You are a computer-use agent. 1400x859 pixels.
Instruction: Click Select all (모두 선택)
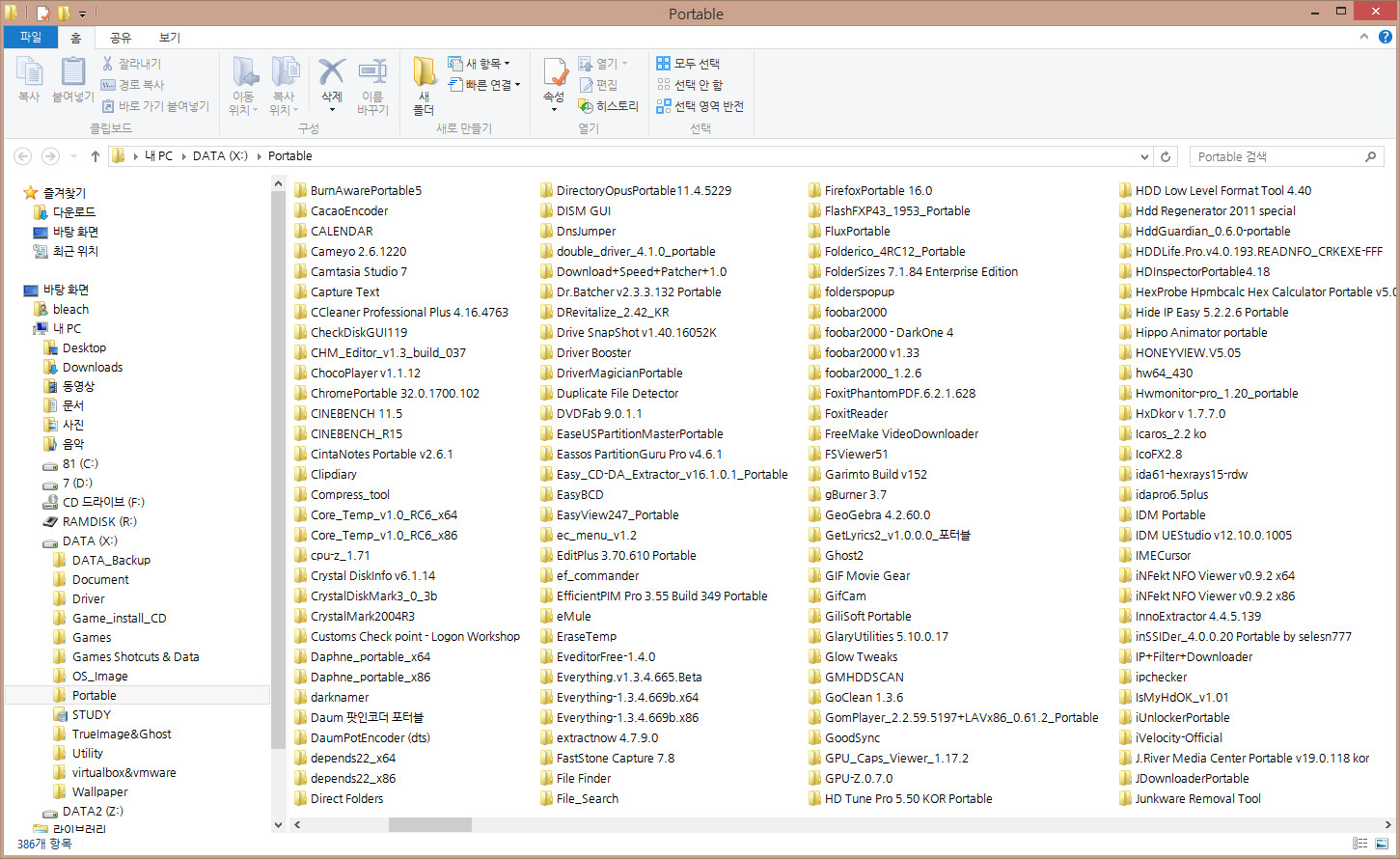click(688, 64)
